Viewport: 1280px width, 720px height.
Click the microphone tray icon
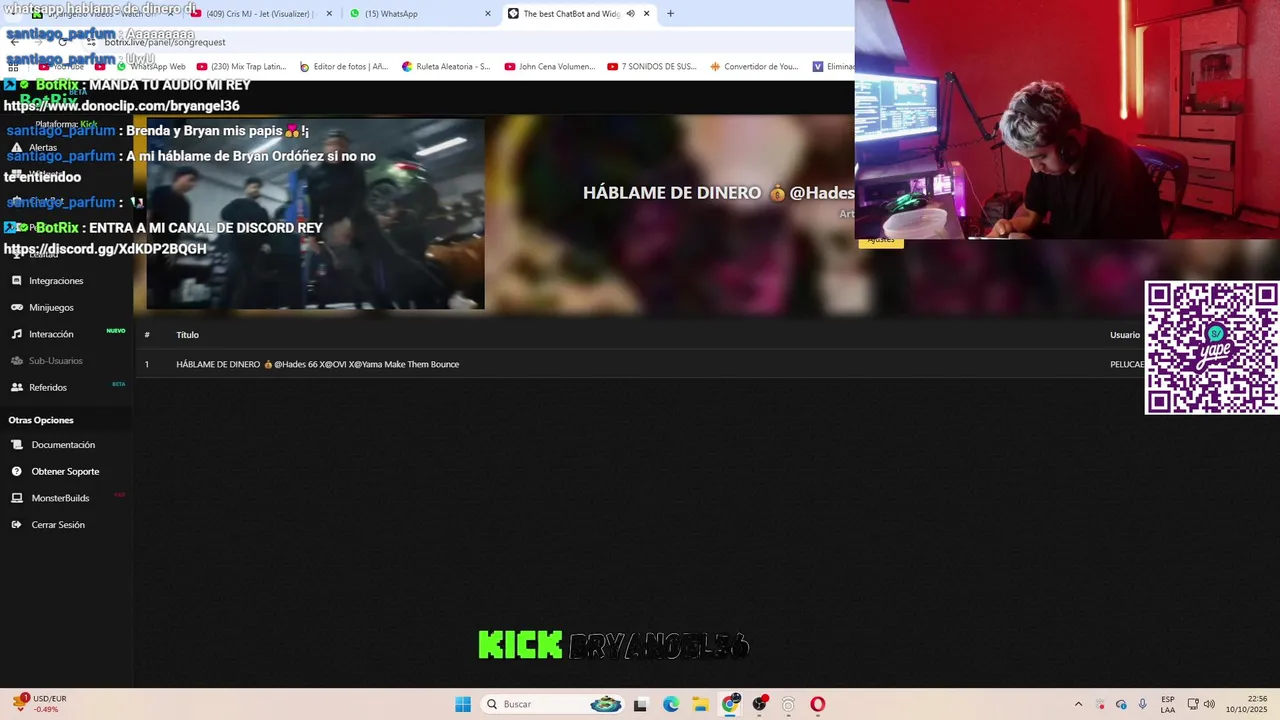click(1142, 704)
